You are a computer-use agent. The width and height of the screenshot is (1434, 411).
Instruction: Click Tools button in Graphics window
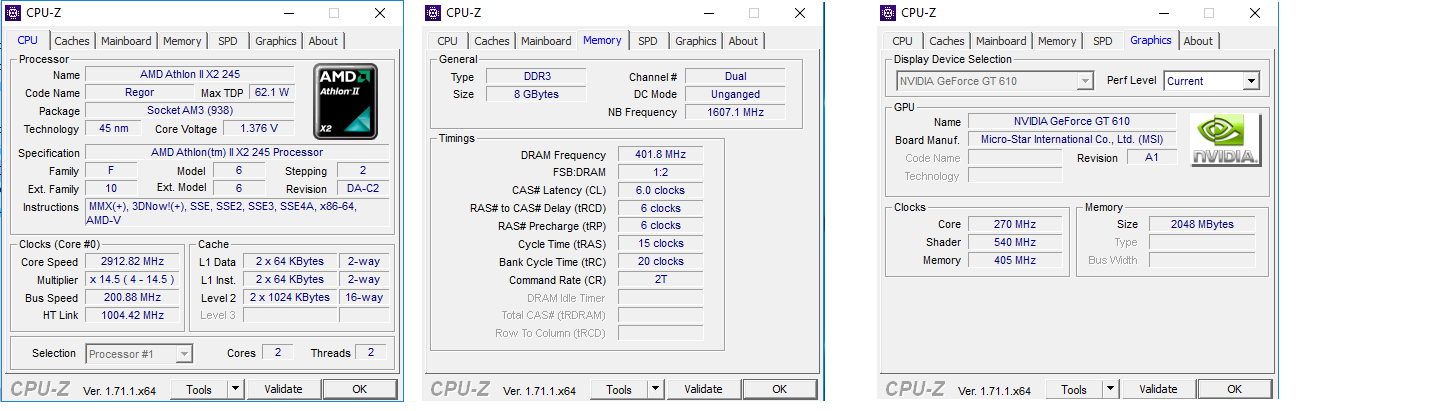click(x=1074, y=389)
